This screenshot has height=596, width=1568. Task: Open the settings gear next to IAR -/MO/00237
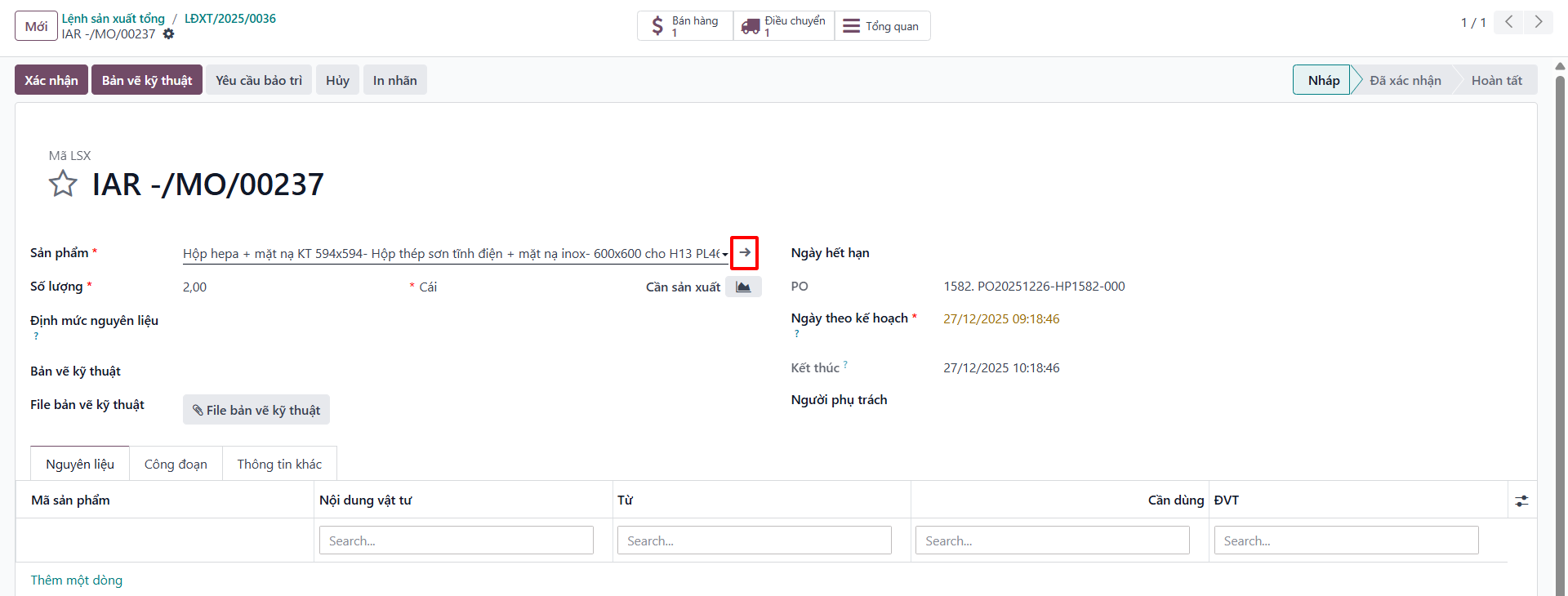pyautogui.click(x=168, y=34)
